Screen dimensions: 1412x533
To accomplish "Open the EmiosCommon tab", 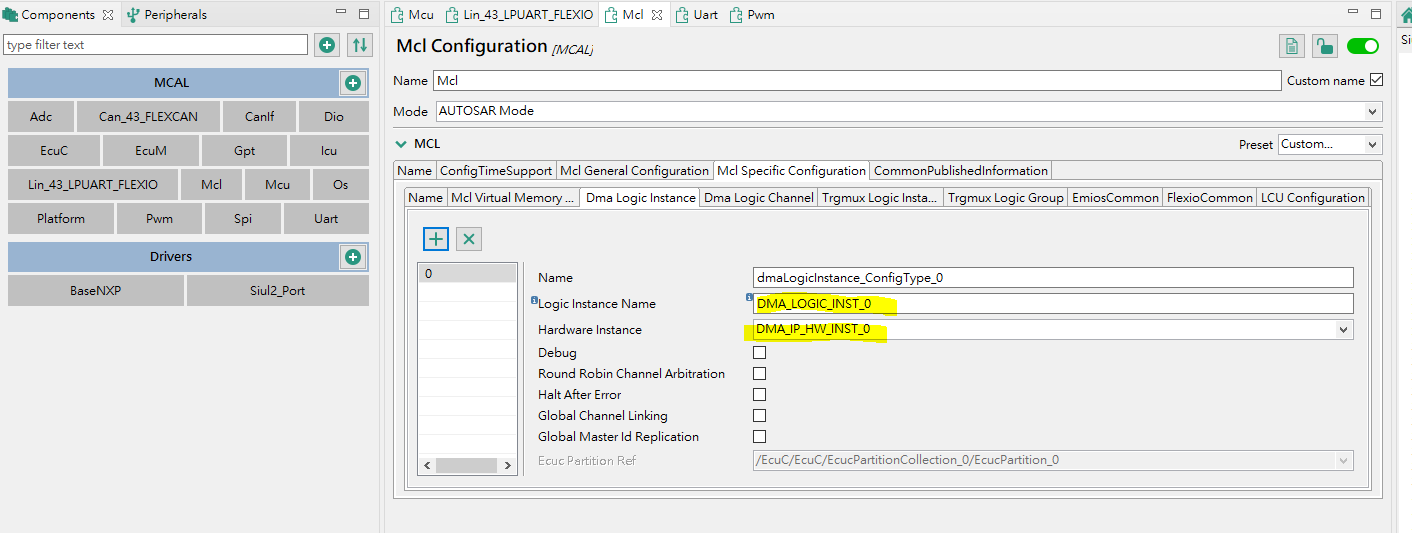I will [1115, 197].
